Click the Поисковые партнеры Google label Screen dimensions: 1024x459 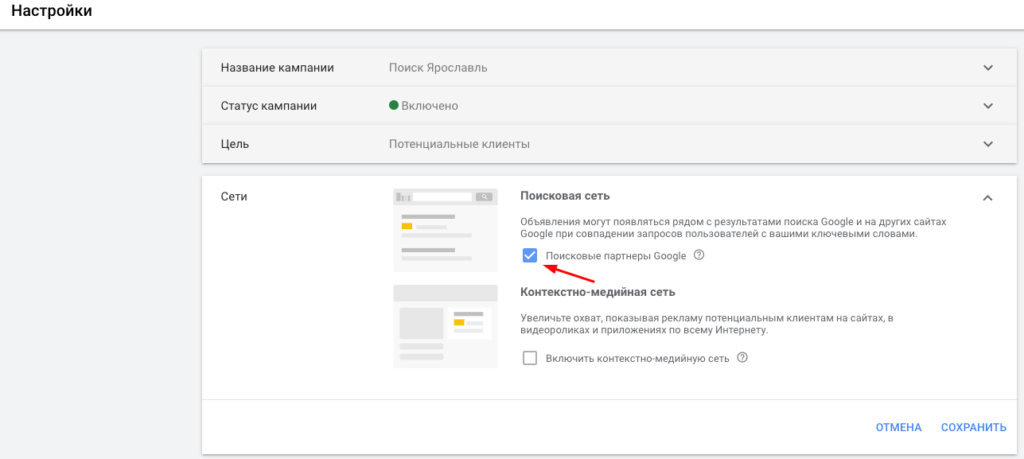[x=615, y=256]
